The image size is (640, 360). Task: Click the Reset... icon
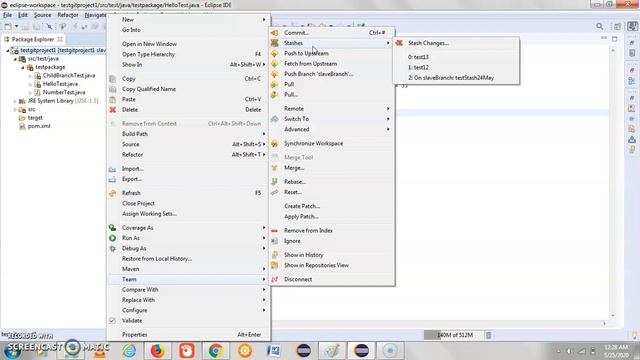point(275,192)
